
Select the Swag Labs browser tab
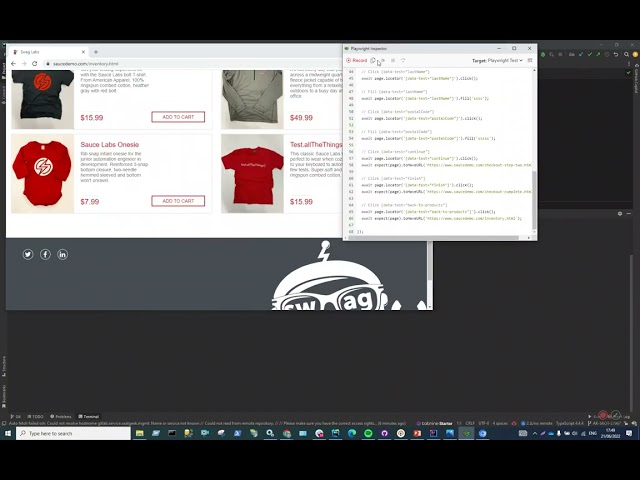[47, 52]
